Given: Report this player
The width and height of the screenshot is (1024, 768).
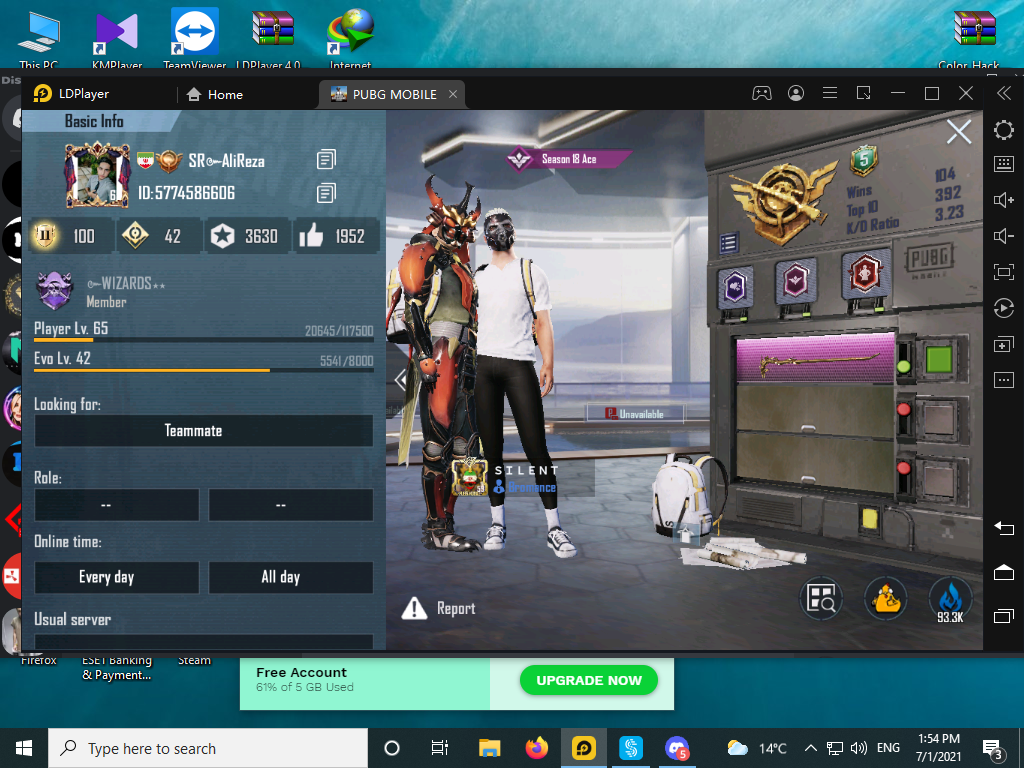Looking at the screenshot, I should [x=439, y=609].
